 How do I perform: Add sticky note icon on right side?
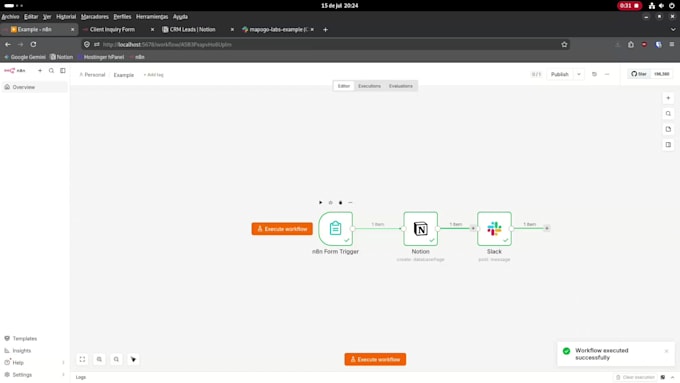pos(668,129)
